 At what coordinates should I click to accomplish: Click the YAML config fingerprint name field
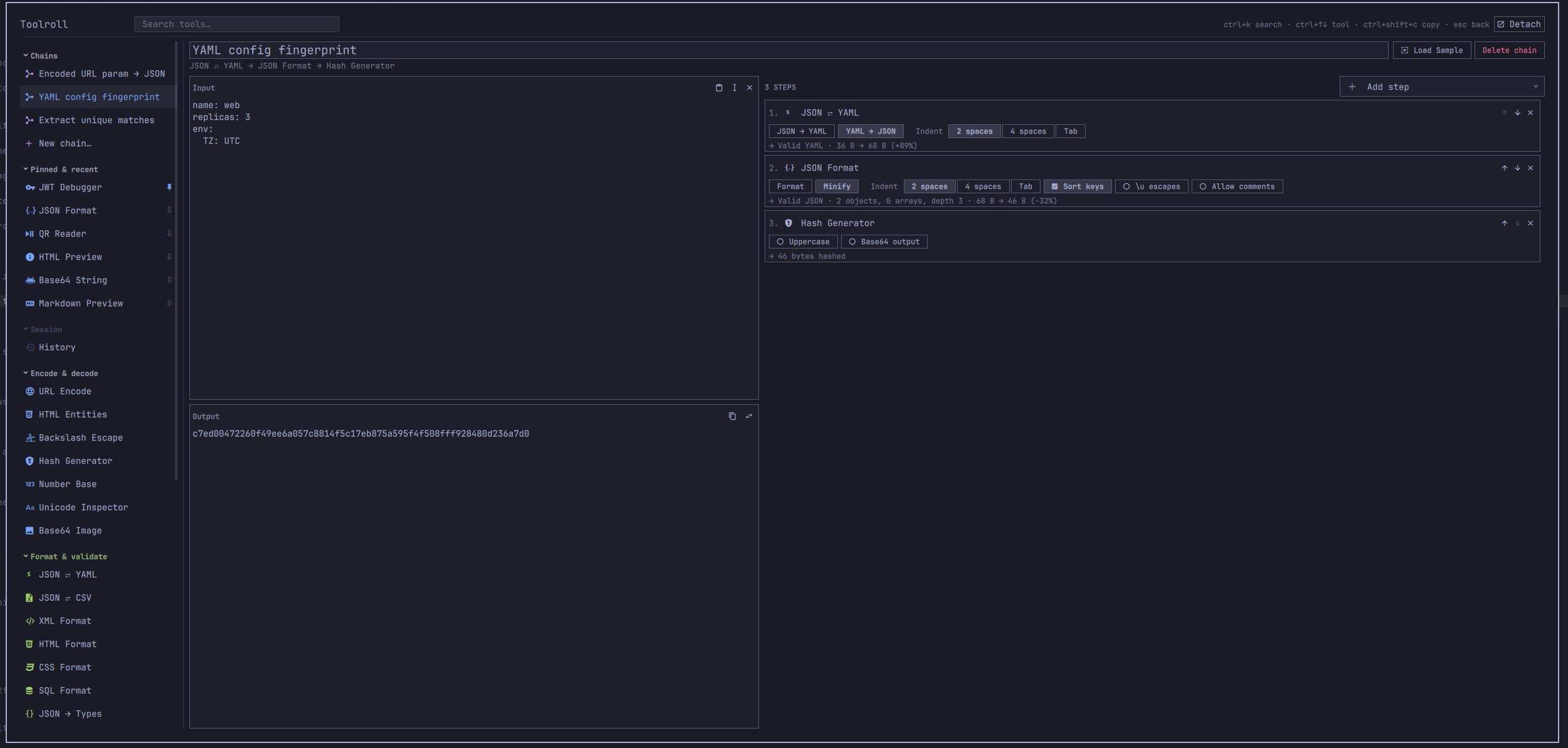788,50
